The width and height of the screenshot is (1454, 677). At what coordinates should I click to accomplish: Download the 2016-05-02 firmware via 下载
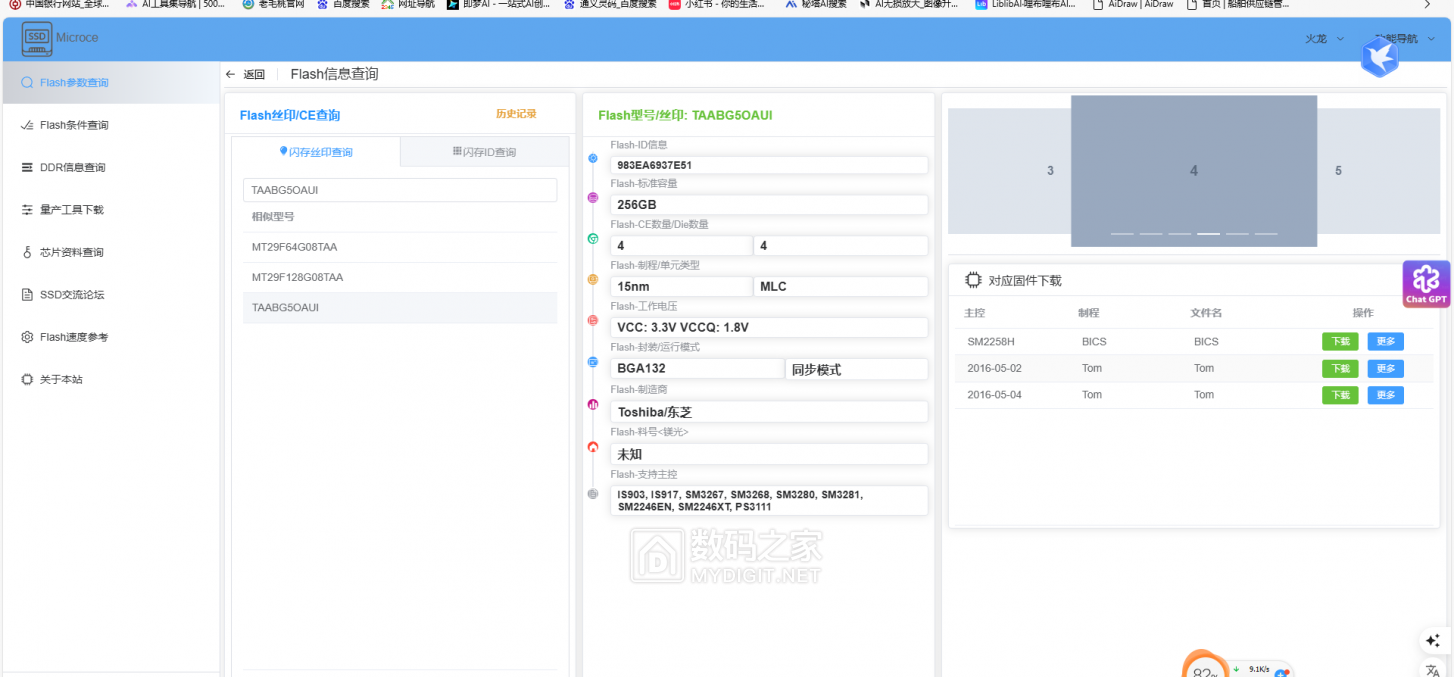click(x=1340, y=369)
